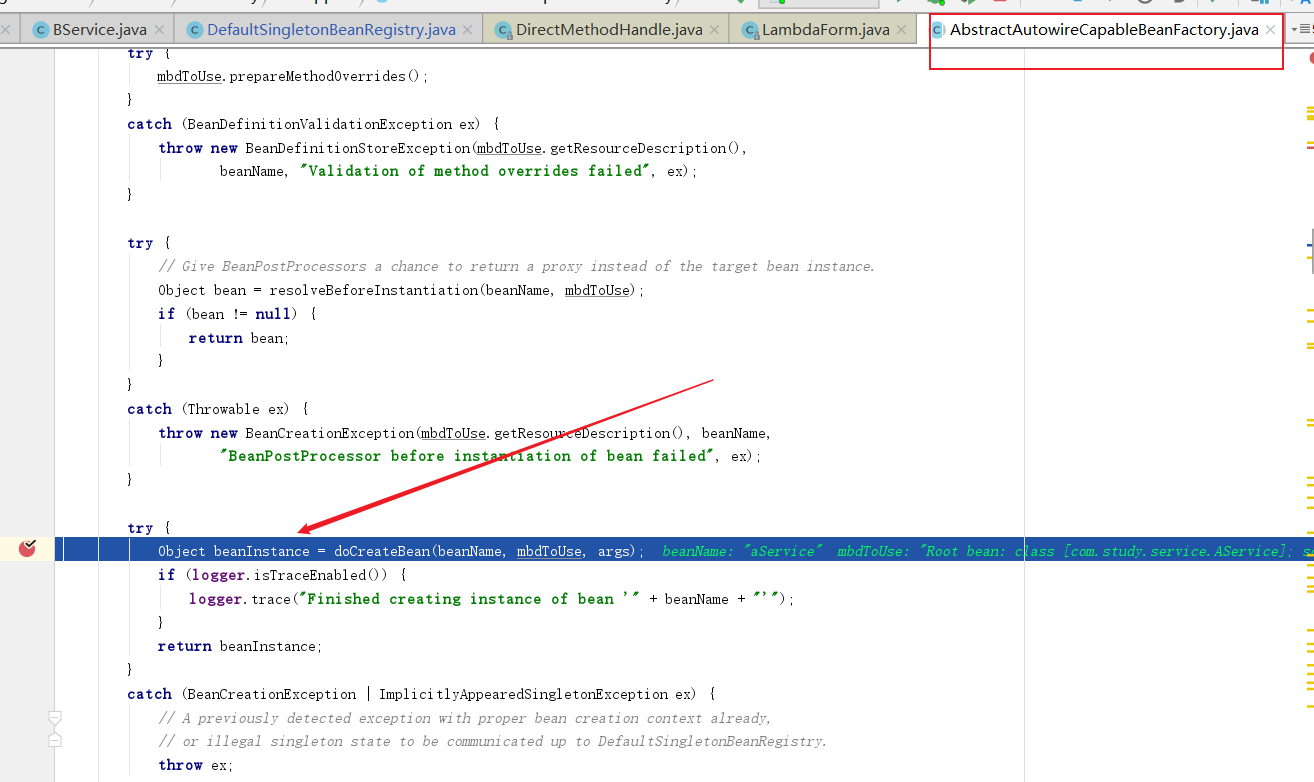
Task: Click BeanDefinitionValidationException in the catch clause
Action: [317, 124]
